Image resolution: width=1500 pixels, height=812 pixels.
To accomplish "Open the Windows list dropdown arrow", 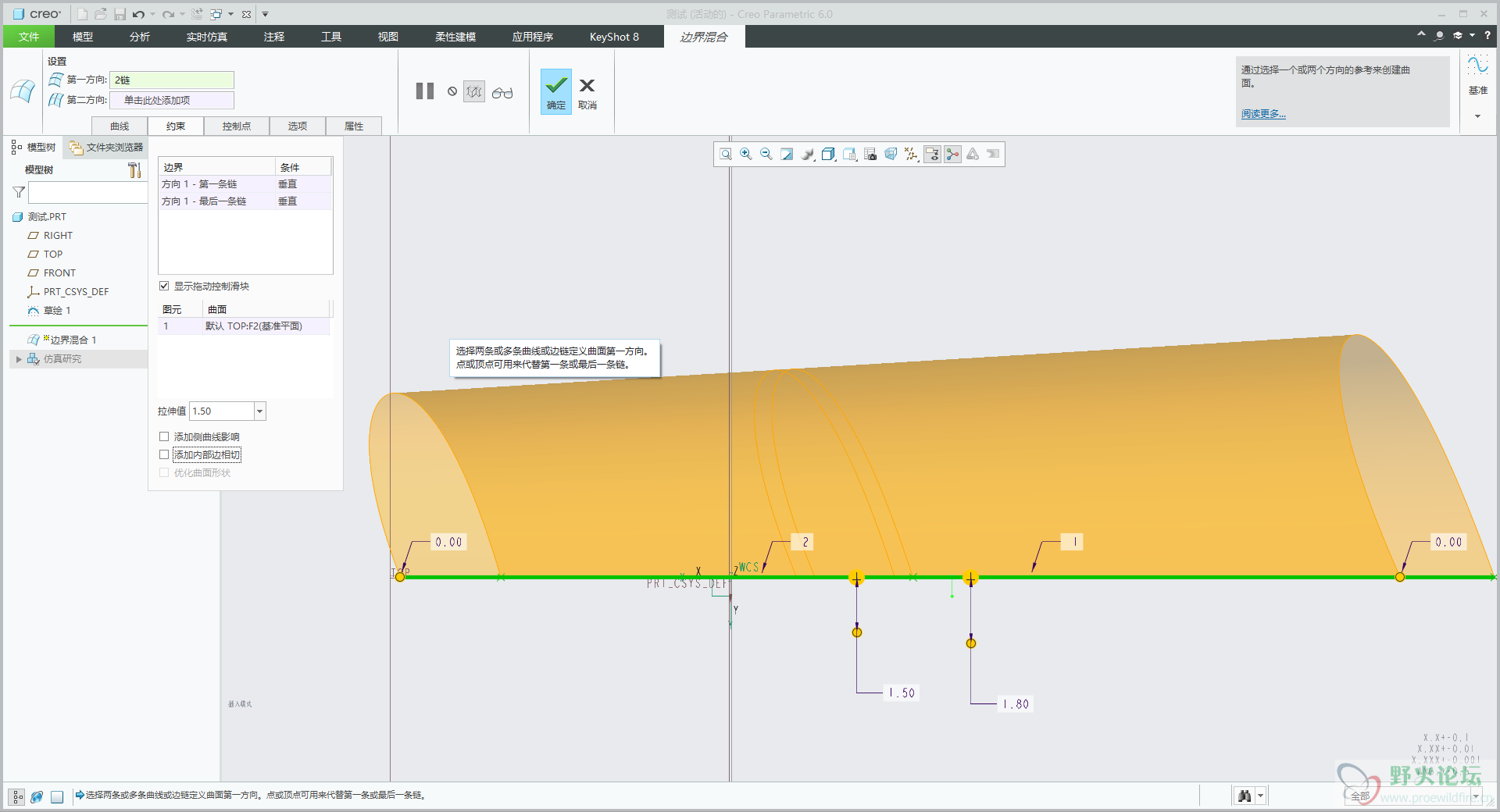I will pos(230,14).
